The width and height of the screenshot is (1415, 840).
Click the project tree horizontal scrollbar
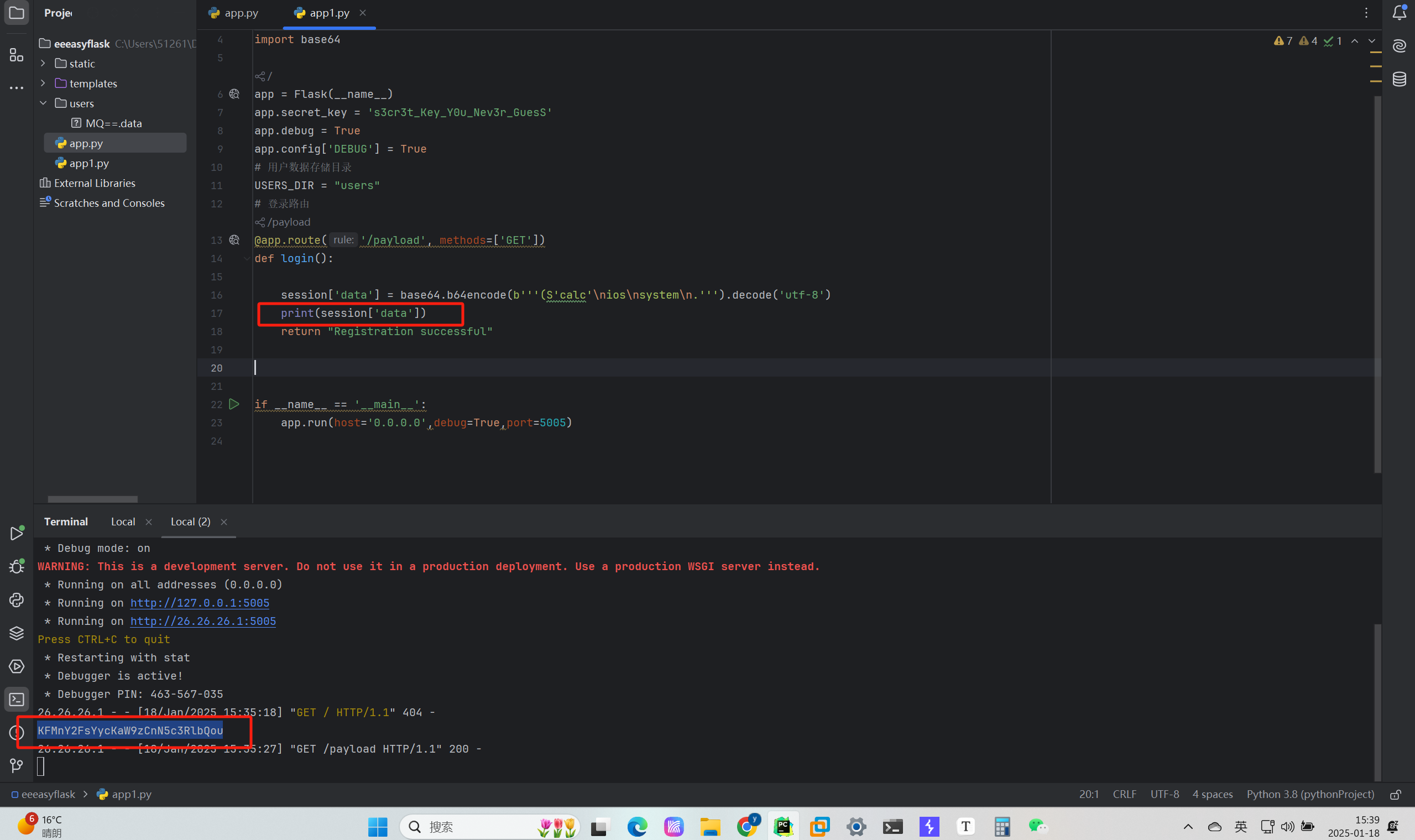click(x=92, y=499)
